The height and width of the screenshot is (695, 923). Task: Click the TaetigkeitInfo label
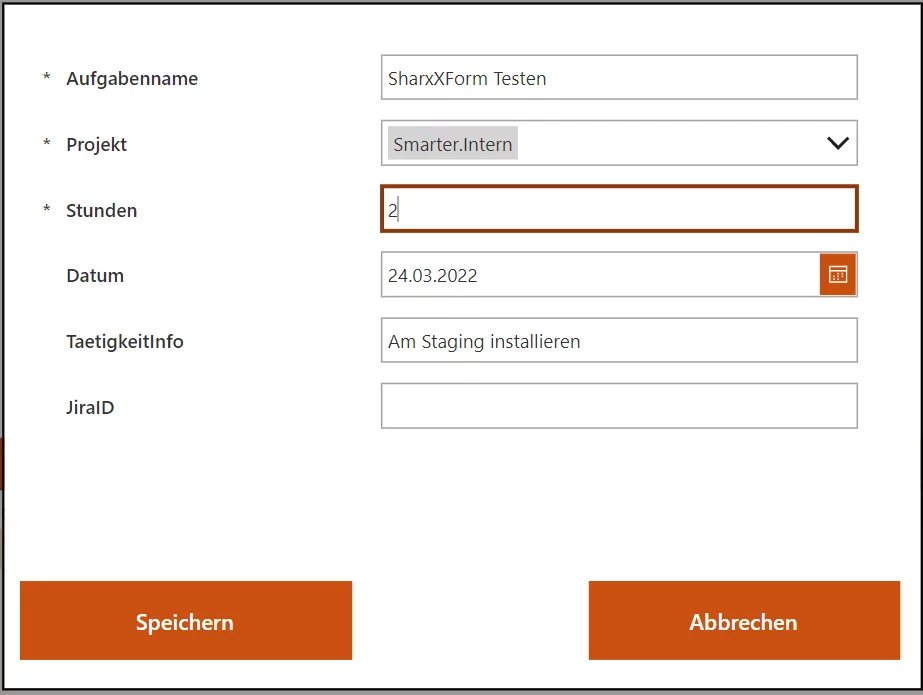click(x=125, y=341)
